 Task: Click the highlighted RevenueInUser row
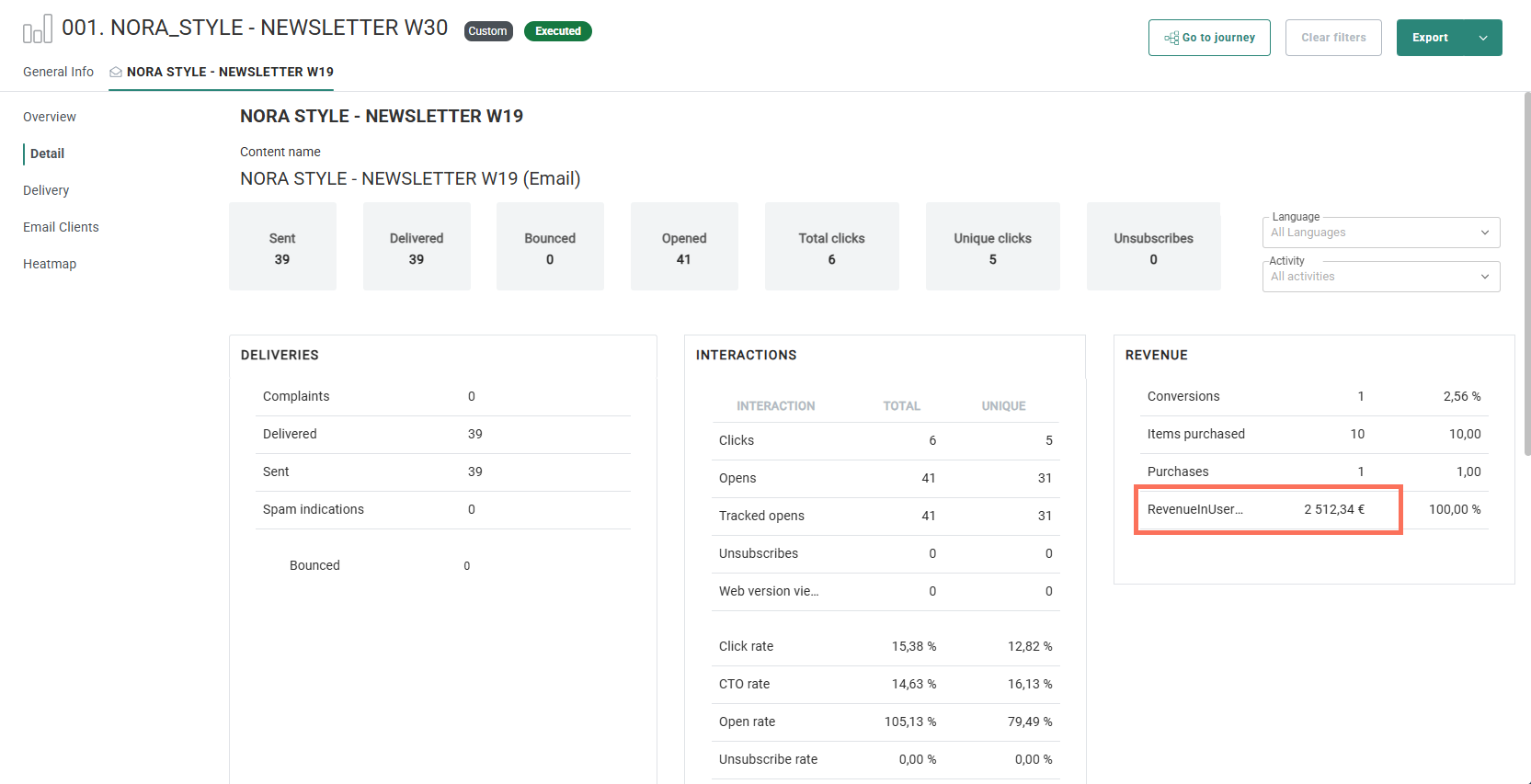[x=1267, y=509]
